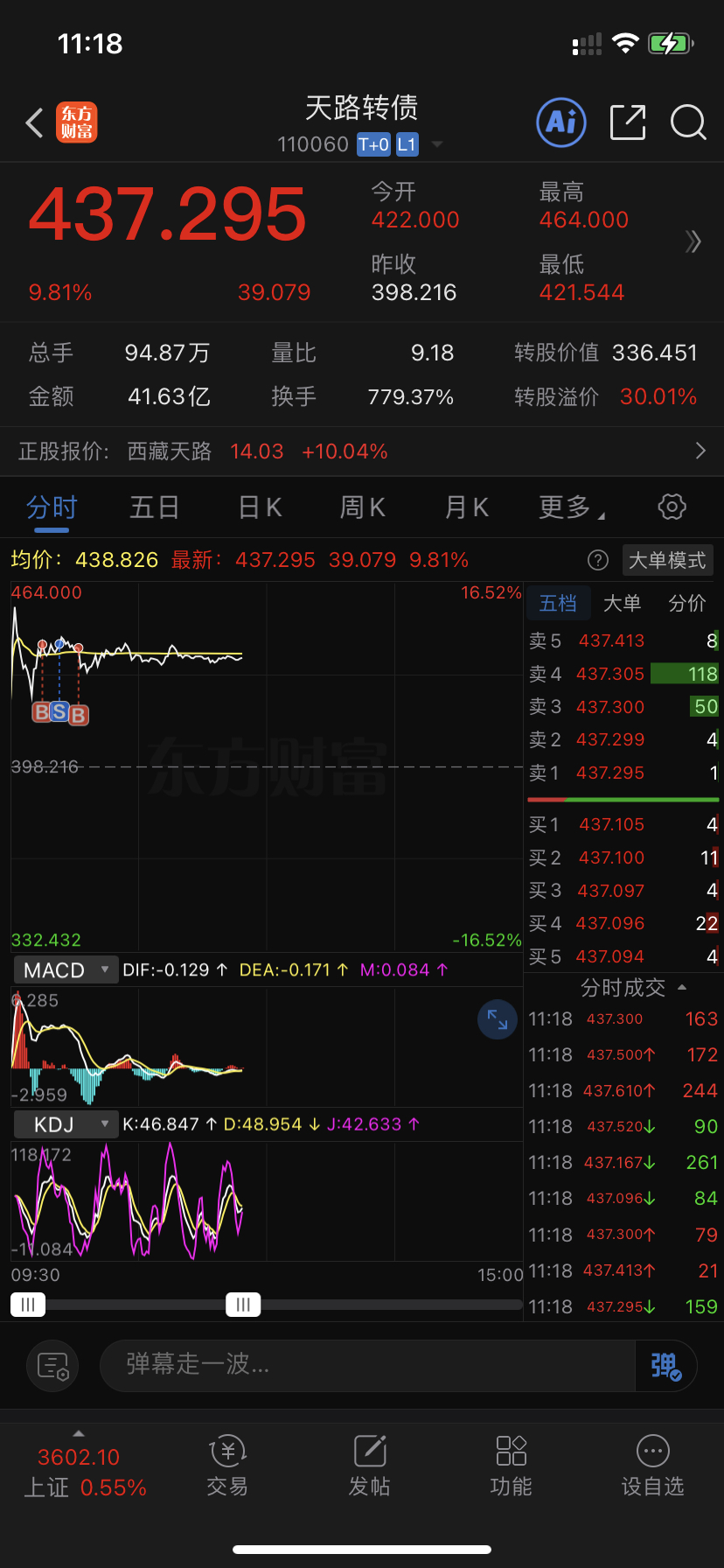Tap 卖5 price 437.413
Viewport: 724px width, 1568px height.
point(611,640)
